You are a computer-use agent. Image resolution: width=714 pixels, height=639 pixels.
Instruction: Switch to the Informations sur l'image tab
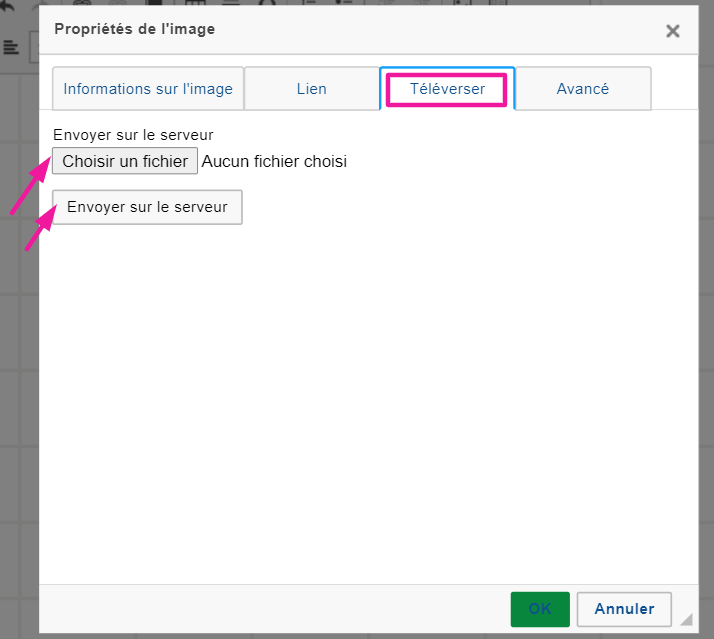[148, 89]
